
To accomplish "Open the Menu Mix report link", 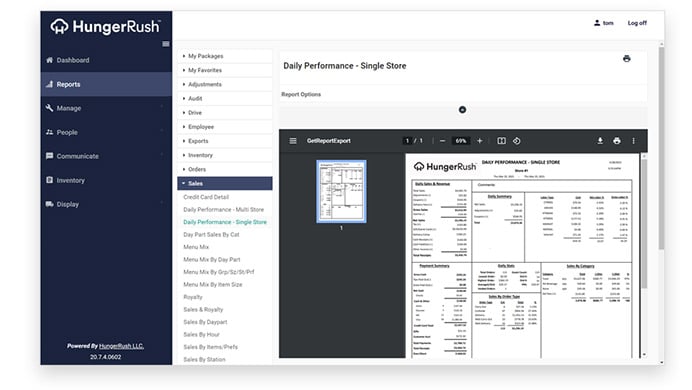I will point(196,247).
